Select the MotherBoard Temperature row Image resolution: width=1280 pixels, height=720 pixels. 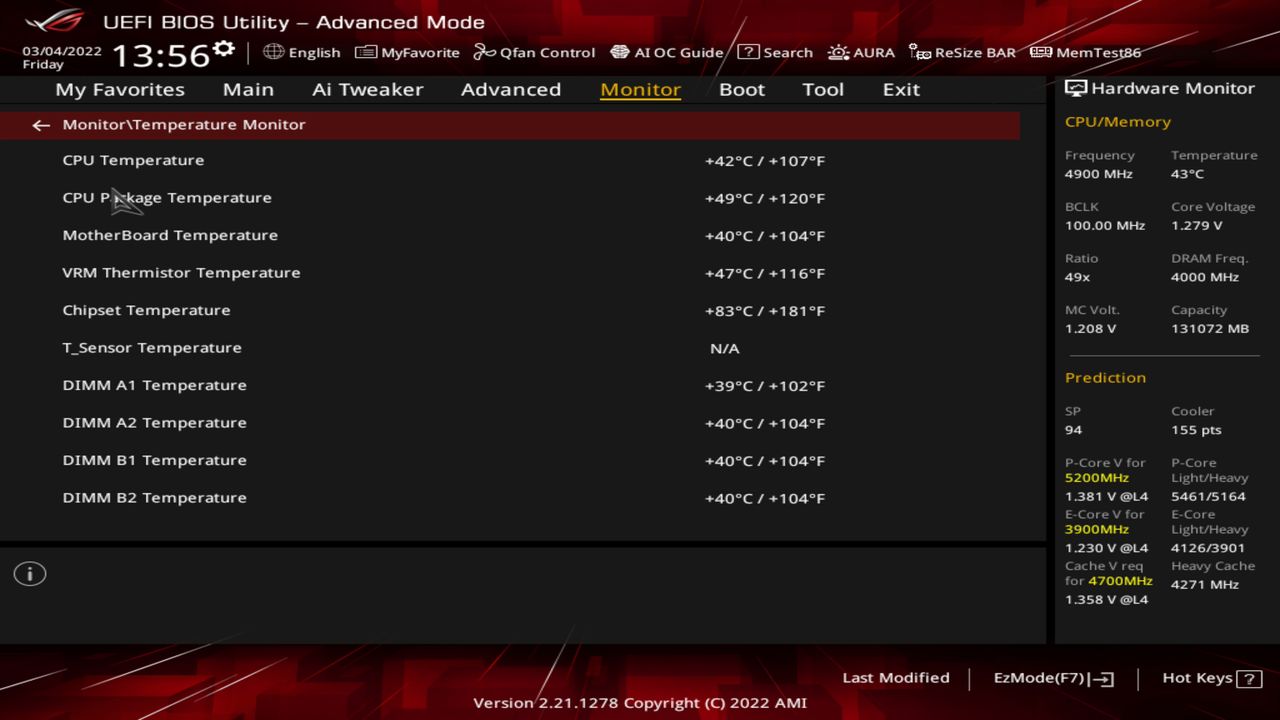pyautogui.click(x=510, y=235)
